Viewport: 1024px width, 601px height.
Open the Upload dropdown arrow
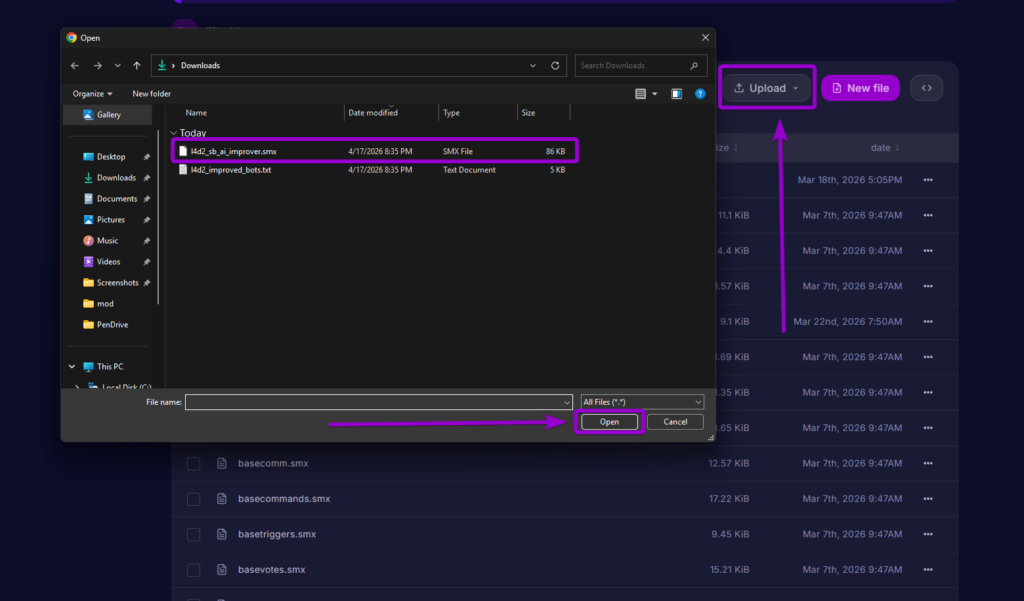coord(794,87)
